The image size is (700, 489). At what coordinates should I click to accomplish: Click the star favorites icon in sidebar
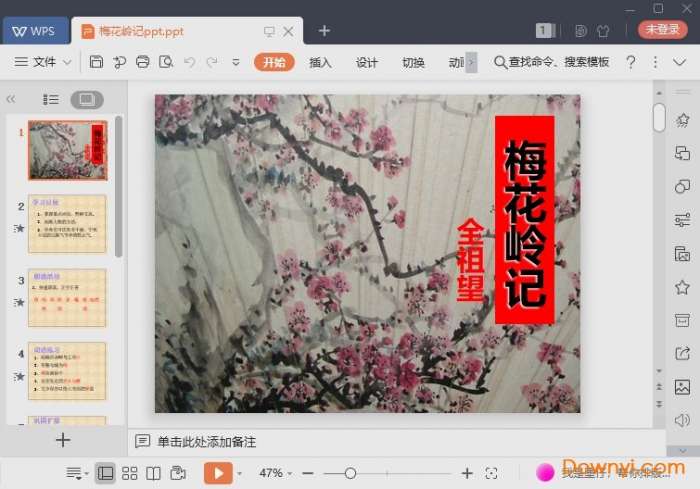(x=683, y=287)
